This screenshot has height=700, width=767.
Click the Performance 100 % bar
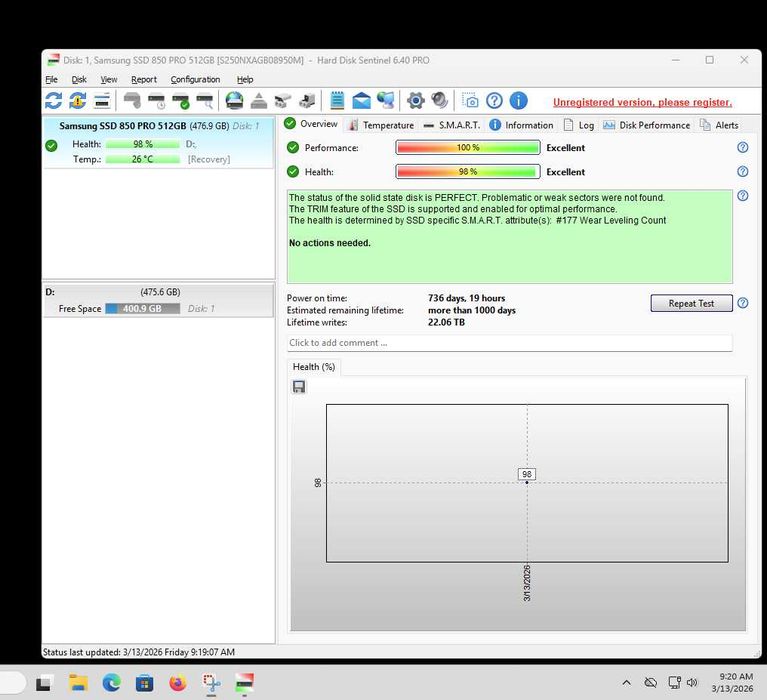coord(468,147)
